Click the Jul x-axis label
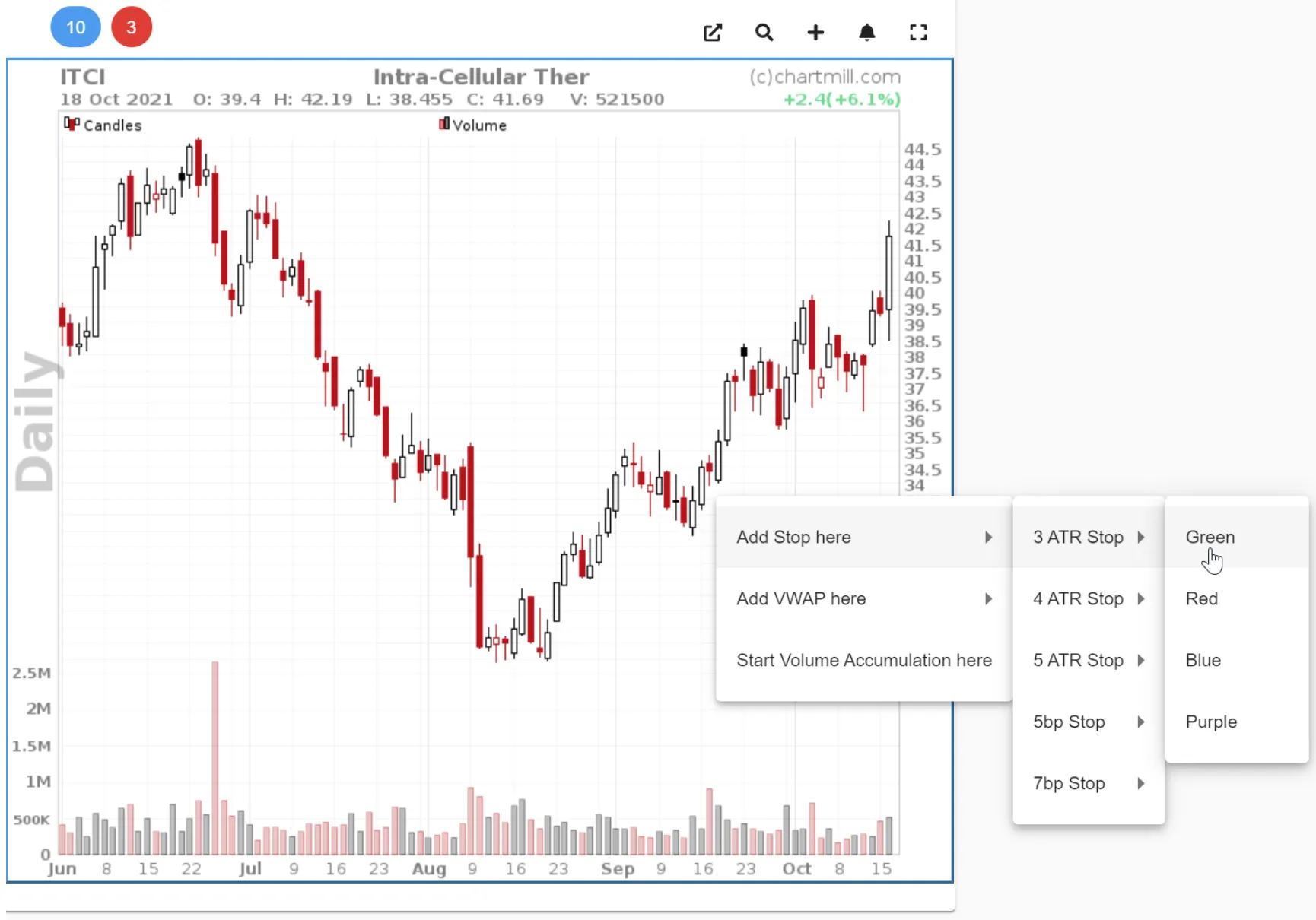 (250, 868)
